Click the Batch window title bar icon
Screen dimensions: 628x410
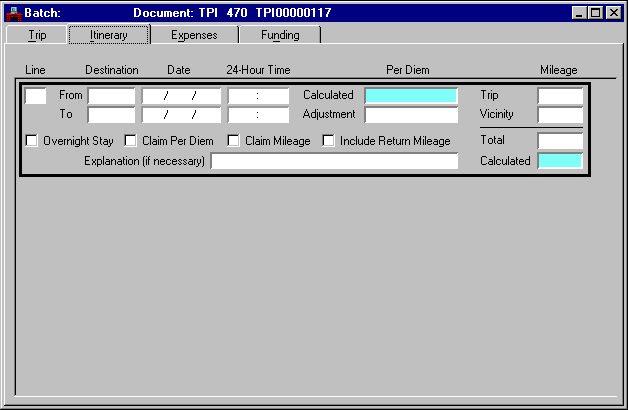(14, 13)
